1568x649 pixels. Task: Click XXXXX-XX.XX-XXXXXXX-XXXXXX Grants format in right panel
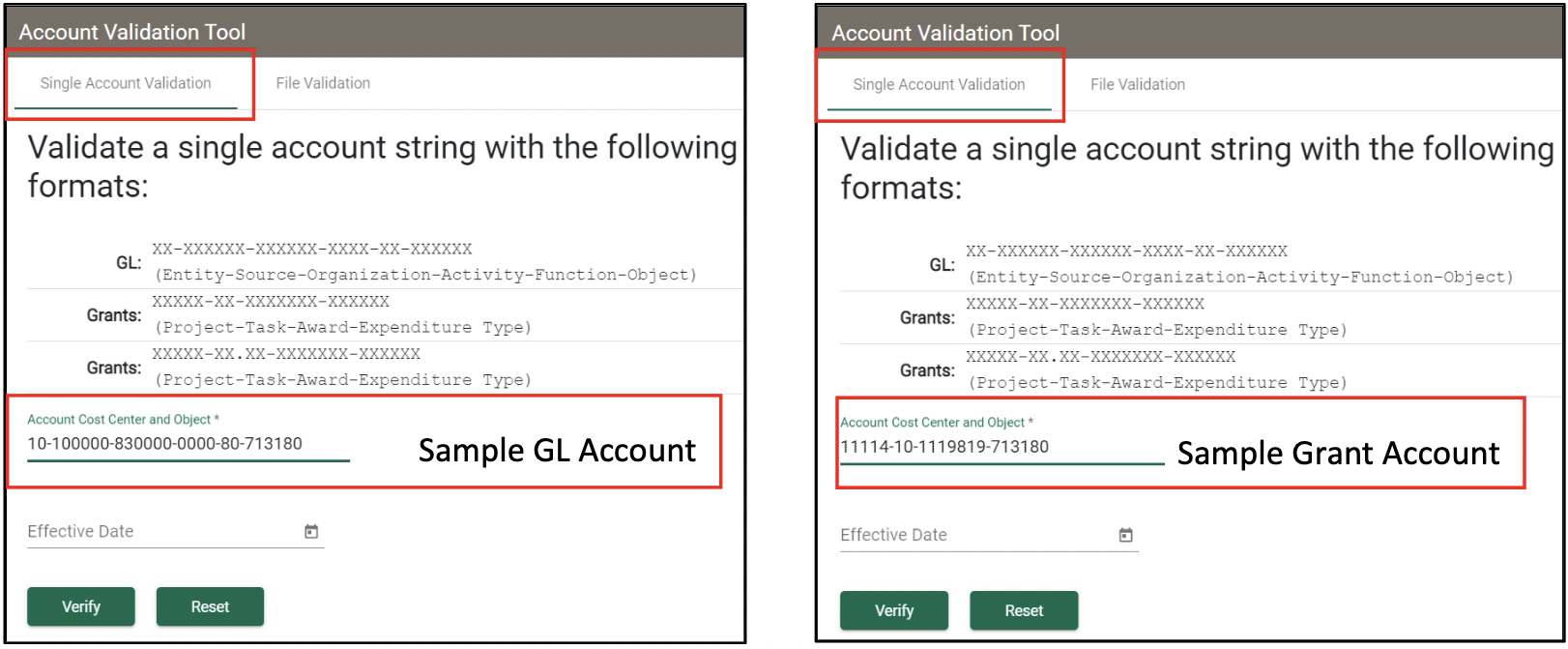tap(1100, 356)
